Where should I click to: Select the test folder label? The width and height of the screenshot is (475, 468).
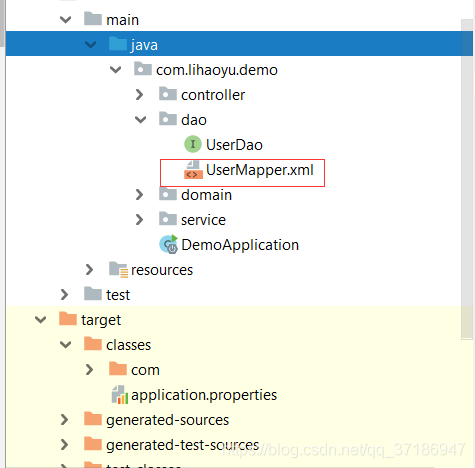[118, 295]
